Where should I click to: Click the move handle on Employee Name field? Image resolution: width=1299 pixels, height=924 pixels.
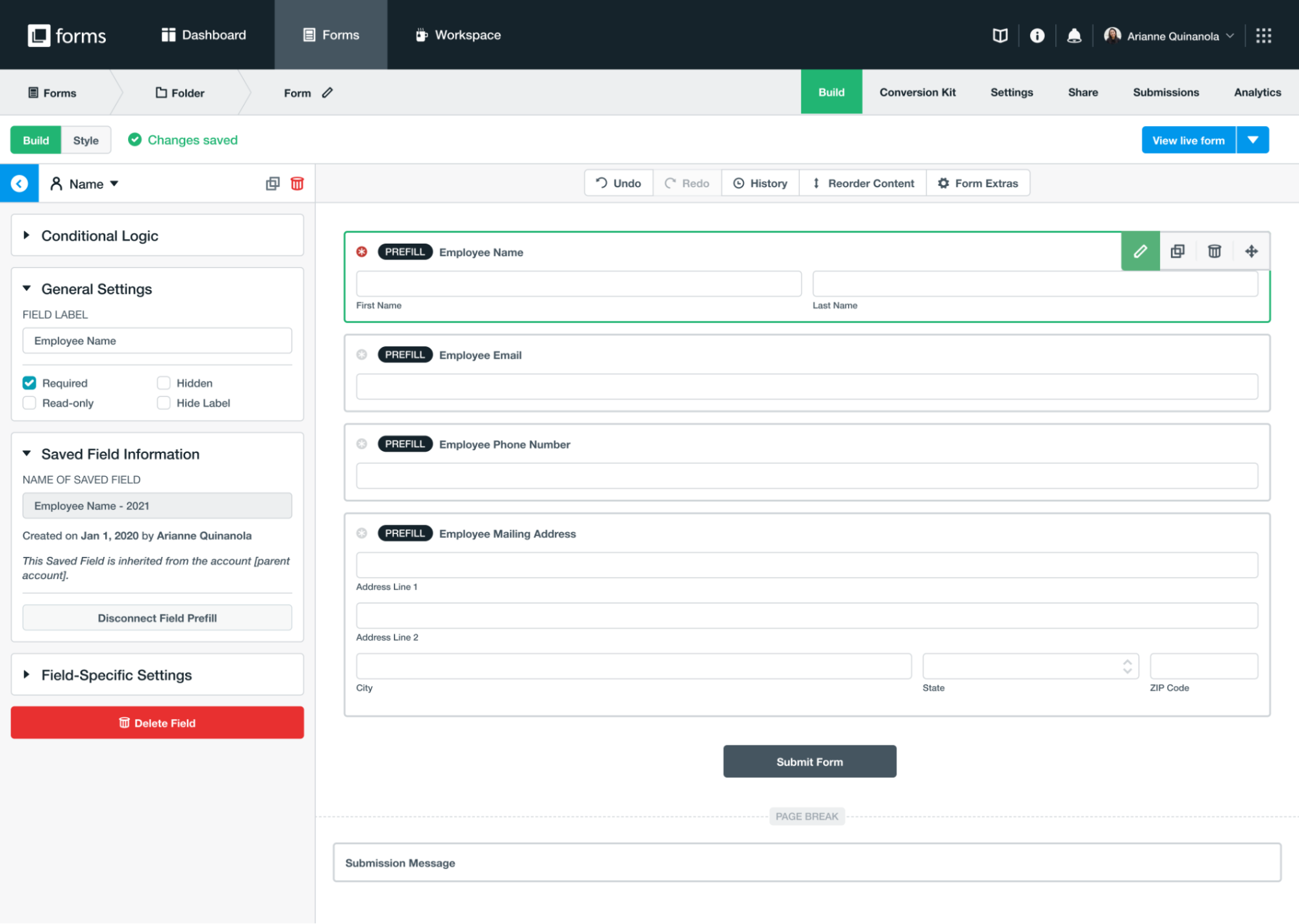(1251, 251)
